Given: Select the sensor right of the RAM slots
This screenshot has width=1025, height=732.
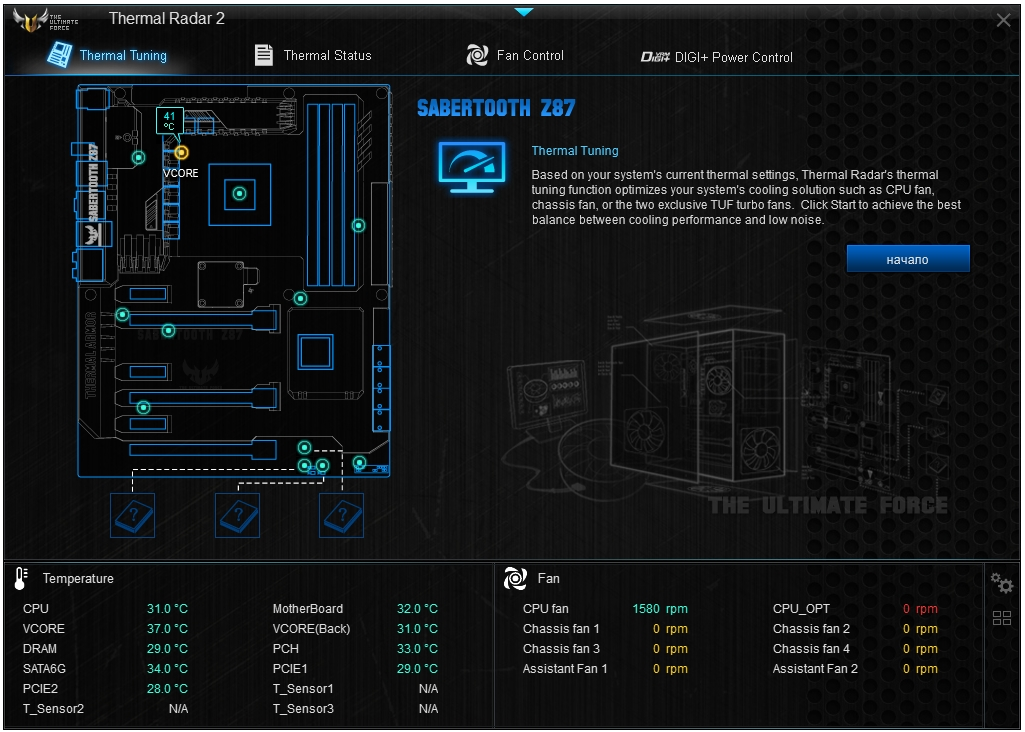Looking at the screenshot, I should pos(358,225).
